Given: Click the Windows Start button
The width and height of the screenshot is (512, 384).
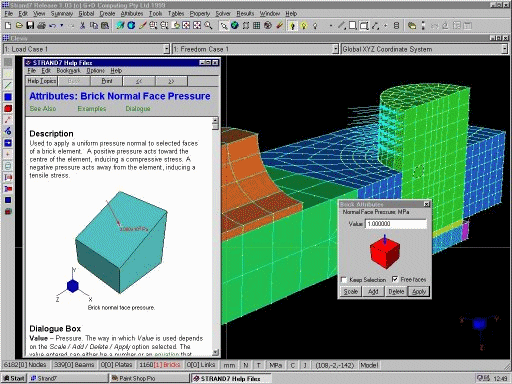Looking at the screenshot, I should [14, 378].
